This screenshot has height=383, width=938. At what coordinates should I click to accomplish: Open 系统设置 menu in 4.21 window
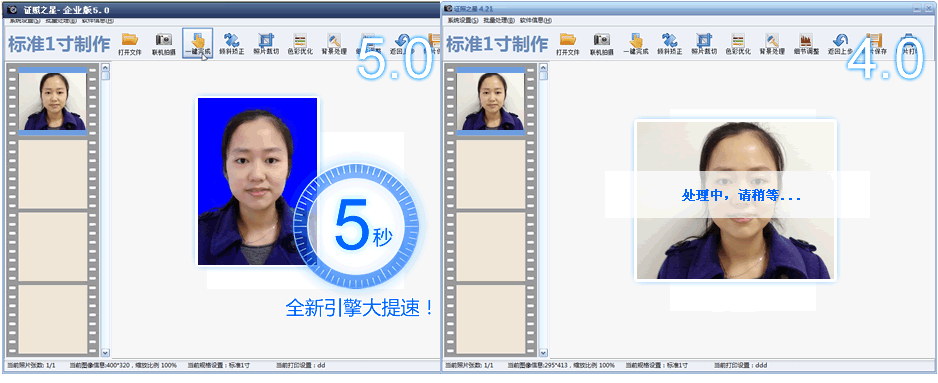coord(463,20)
